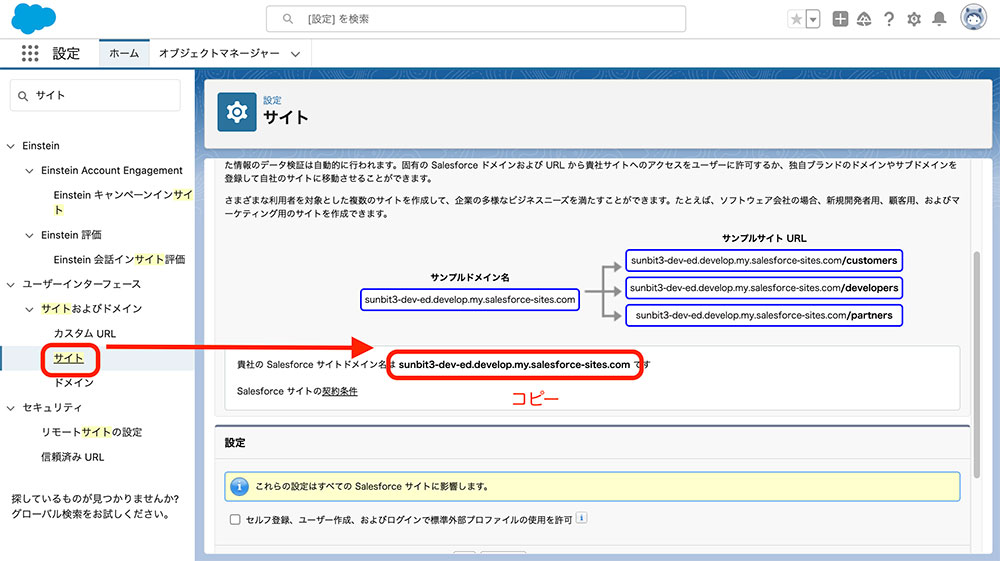Open the オブジェクトマネージャー tab dropdown chevron

pyautogui.click(x=295, y=54)
